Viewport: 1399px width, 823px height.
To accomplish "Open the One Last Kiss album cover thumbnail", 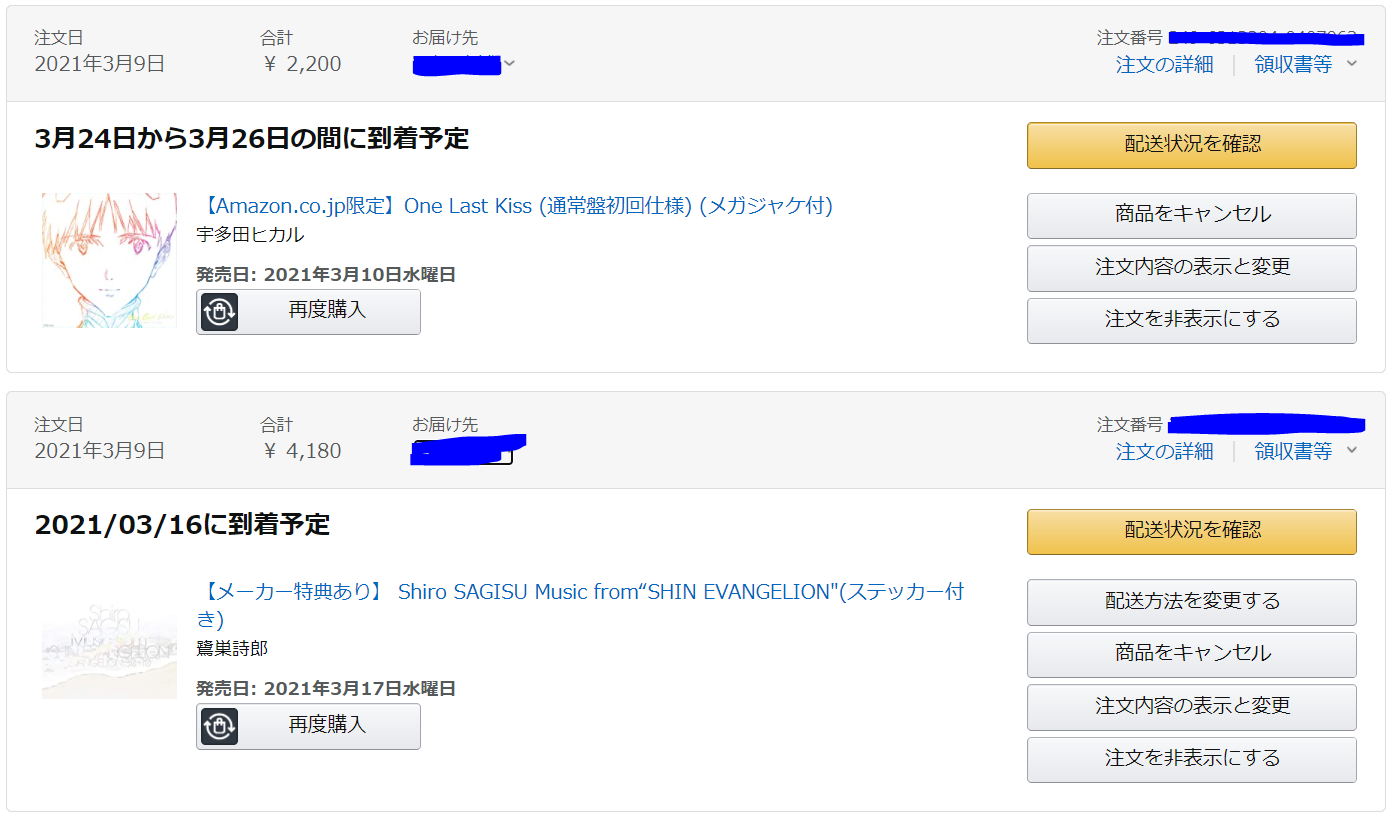I will [x=109, y=260].
